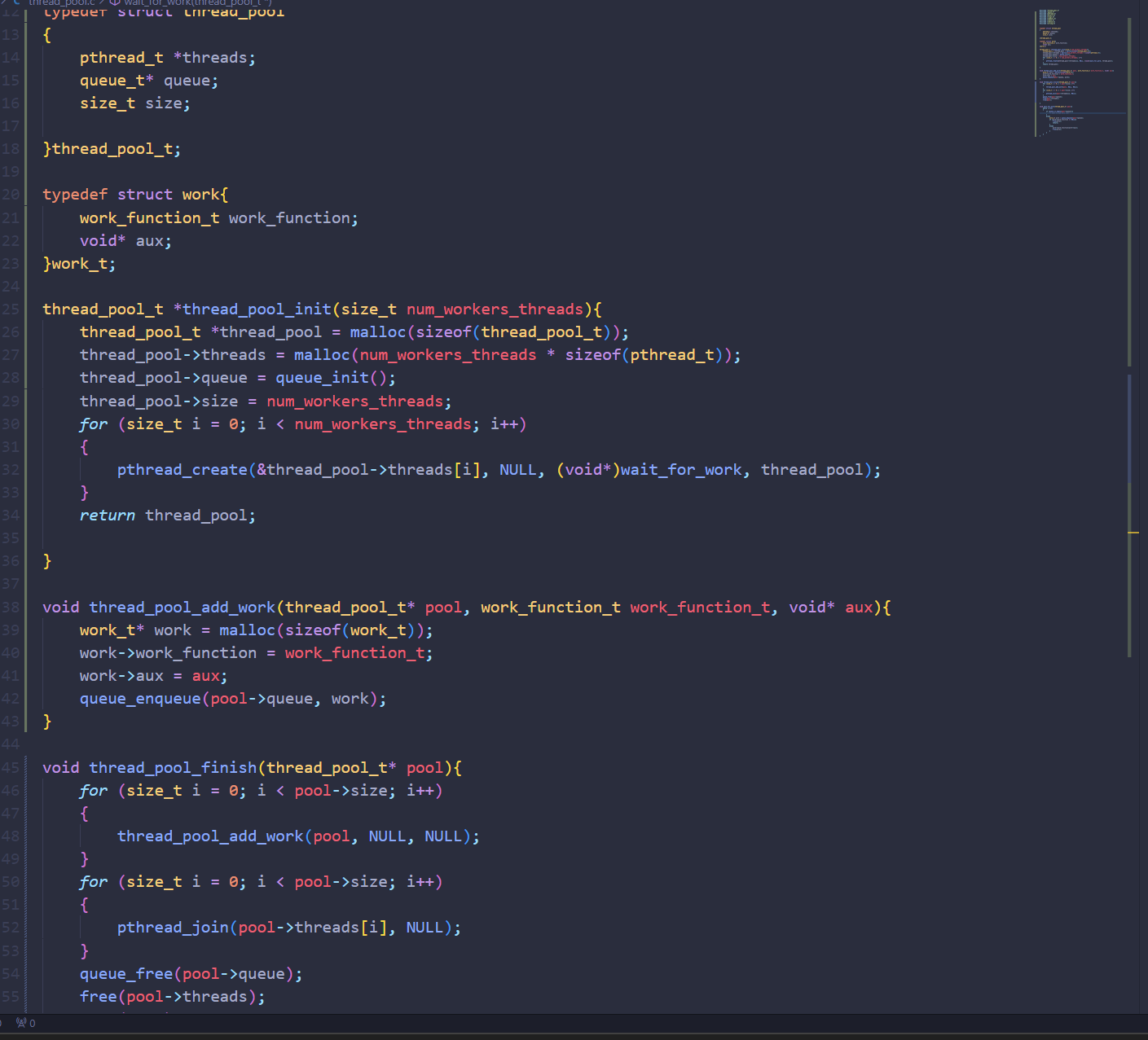The height and width of the screenshot is (1040, 1148).
Task: Click the 'thread_pool_finish' function name
Action: point(173,768)
